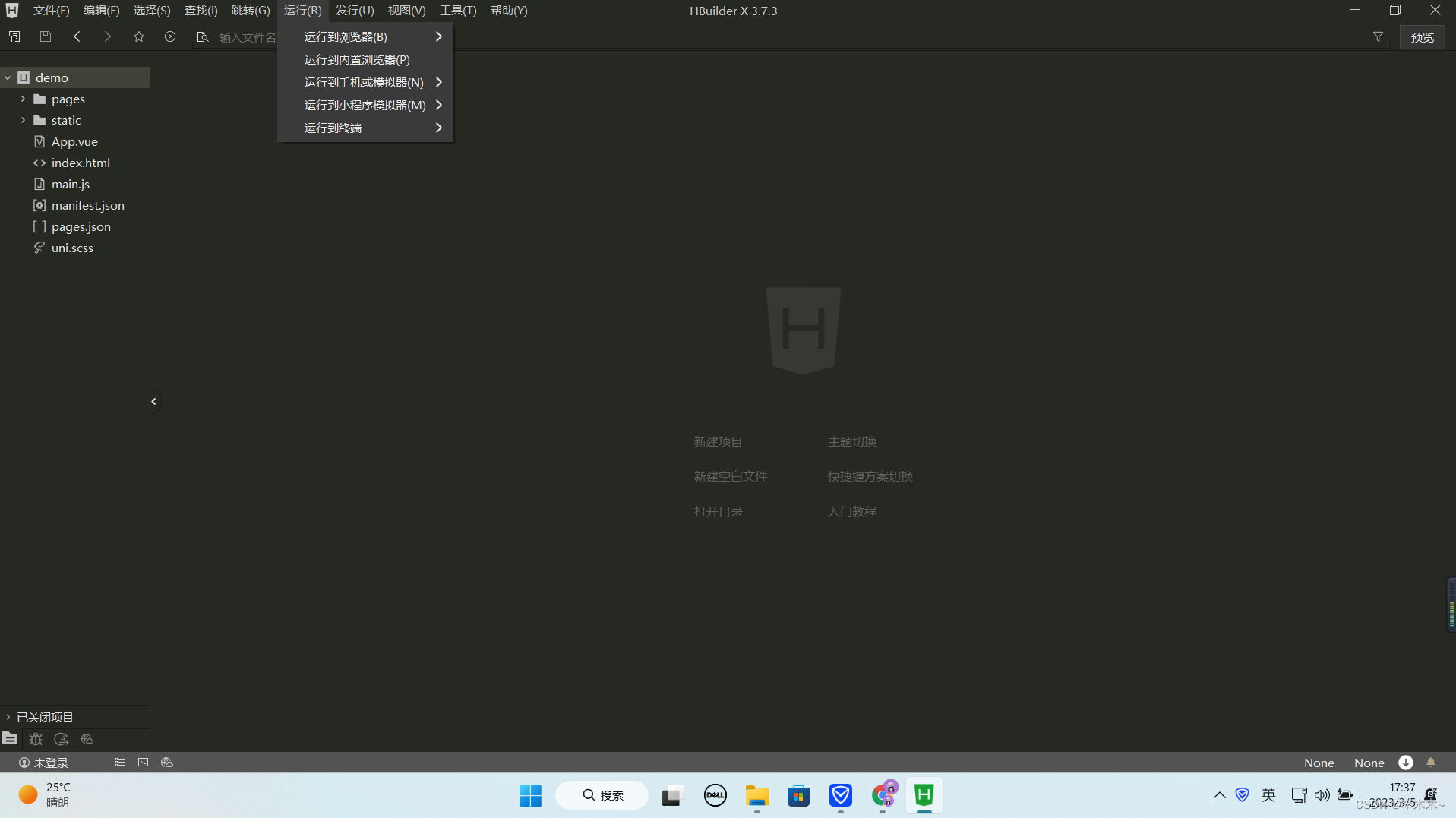Click the save icon in toolbar
1456x818 pixels.
pos(46,36)
